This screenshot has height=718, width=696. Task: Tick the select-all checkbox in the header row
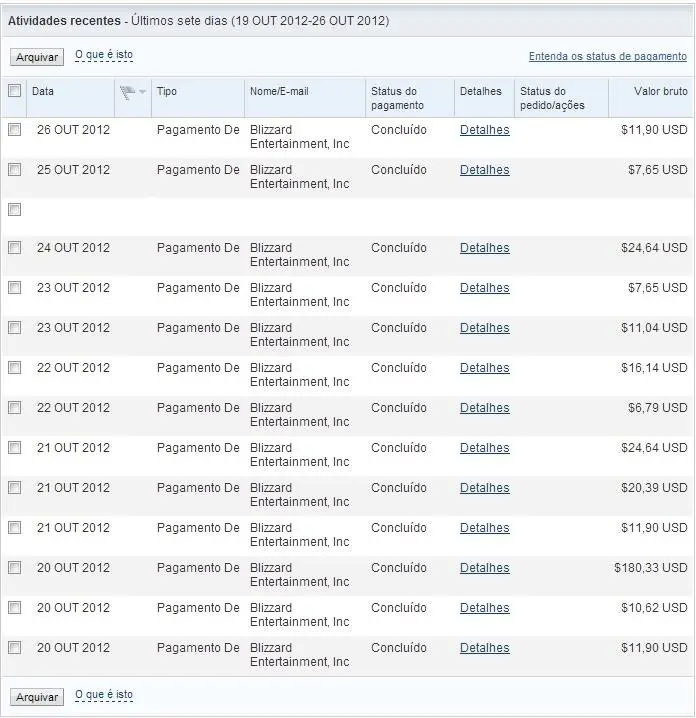14,91
